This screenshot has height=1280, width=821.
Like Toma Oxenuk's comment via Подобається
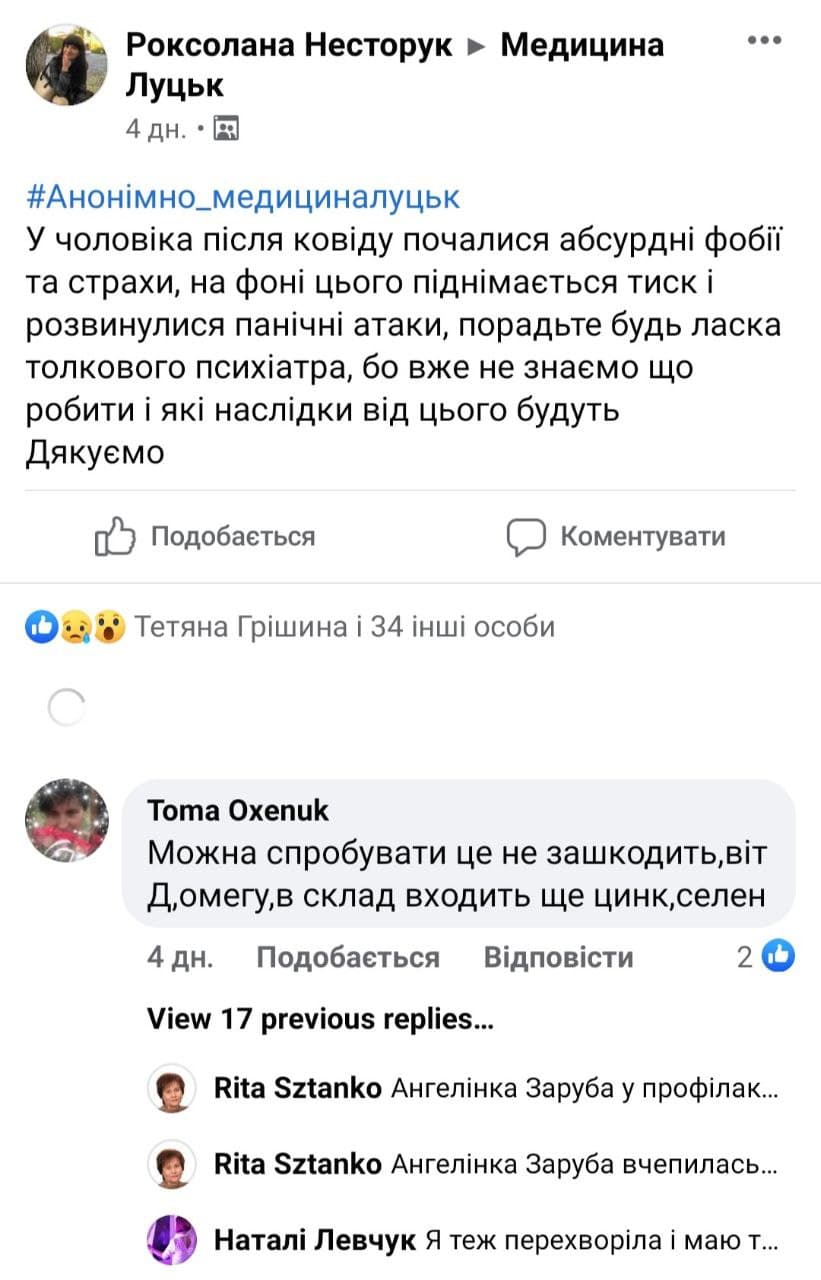tap(347, 958)
